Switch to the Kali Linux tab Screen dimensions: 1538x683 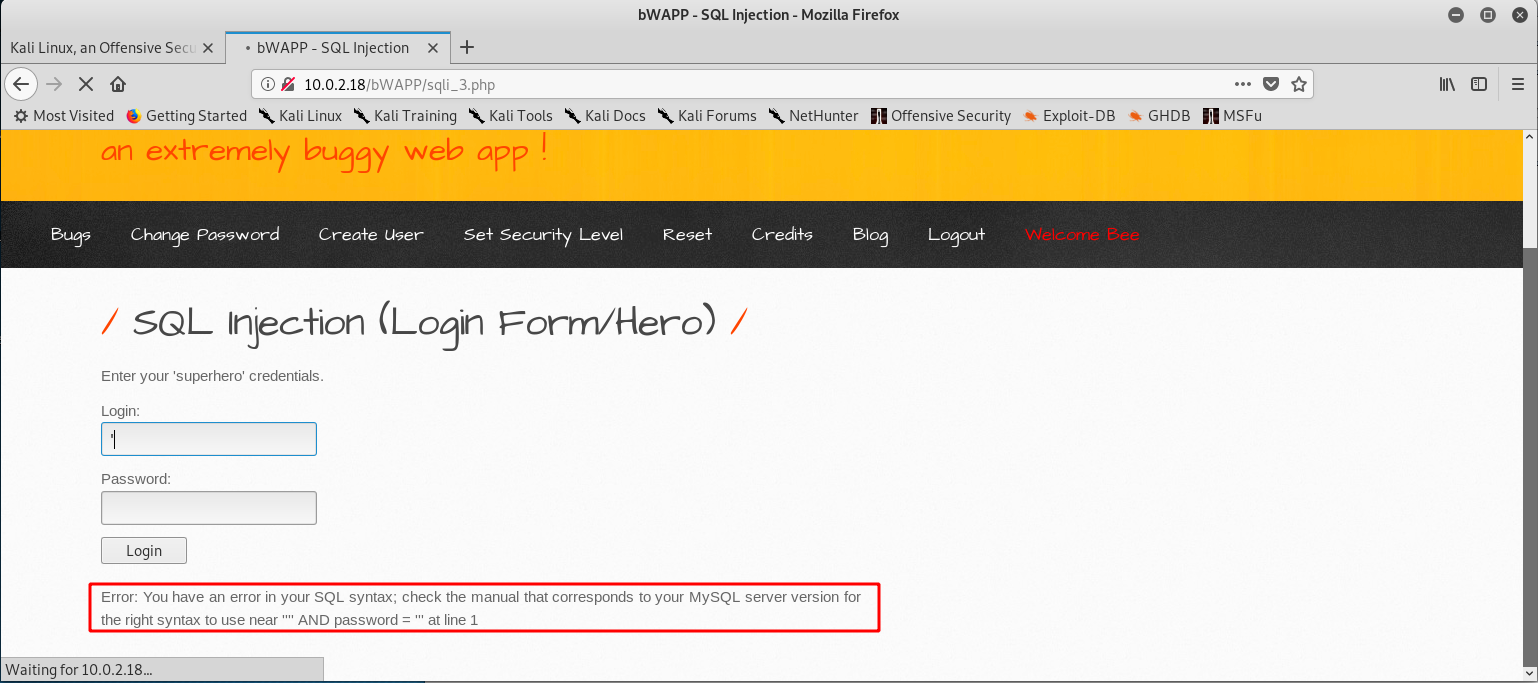pyautogui.click(x=100, y=47)
